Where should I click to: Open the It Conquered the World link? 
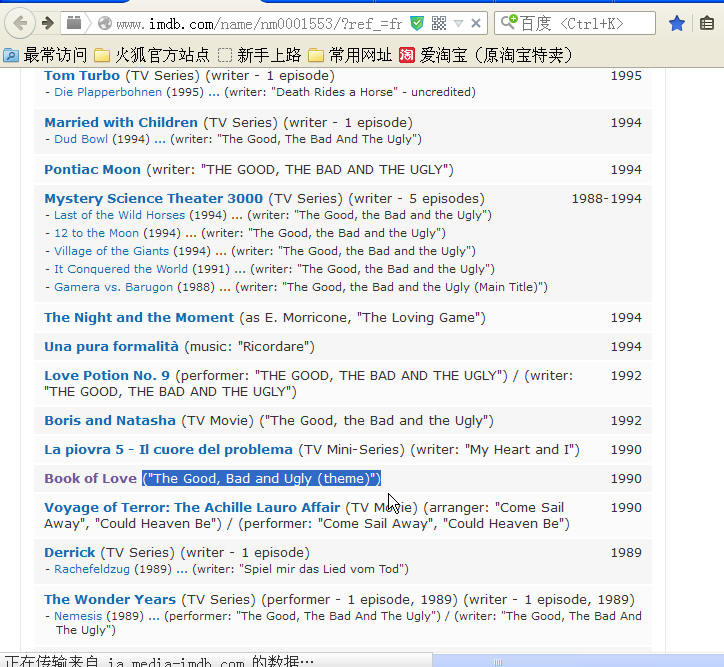(121, 269)
